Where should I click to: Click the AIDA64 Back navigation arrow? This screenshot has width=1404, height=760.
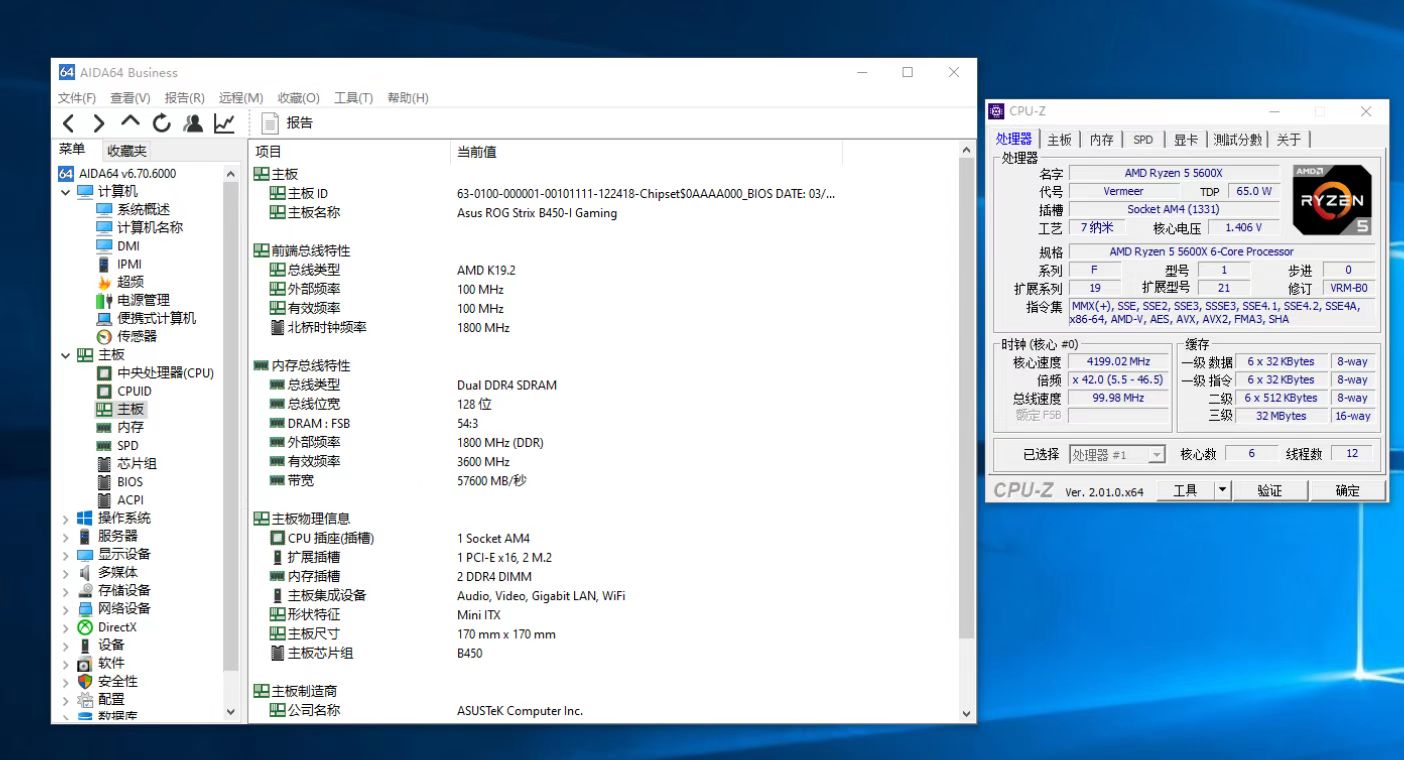click(68, 123)
